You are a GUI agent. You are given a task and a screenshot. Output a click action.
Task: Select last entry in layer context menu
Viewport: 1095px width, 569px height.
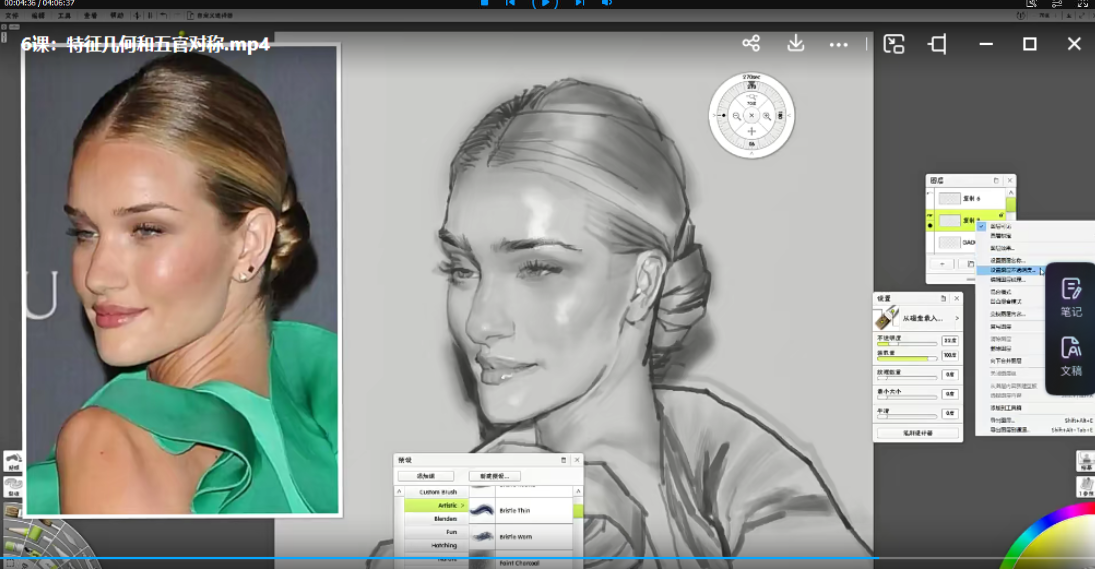1036,430
